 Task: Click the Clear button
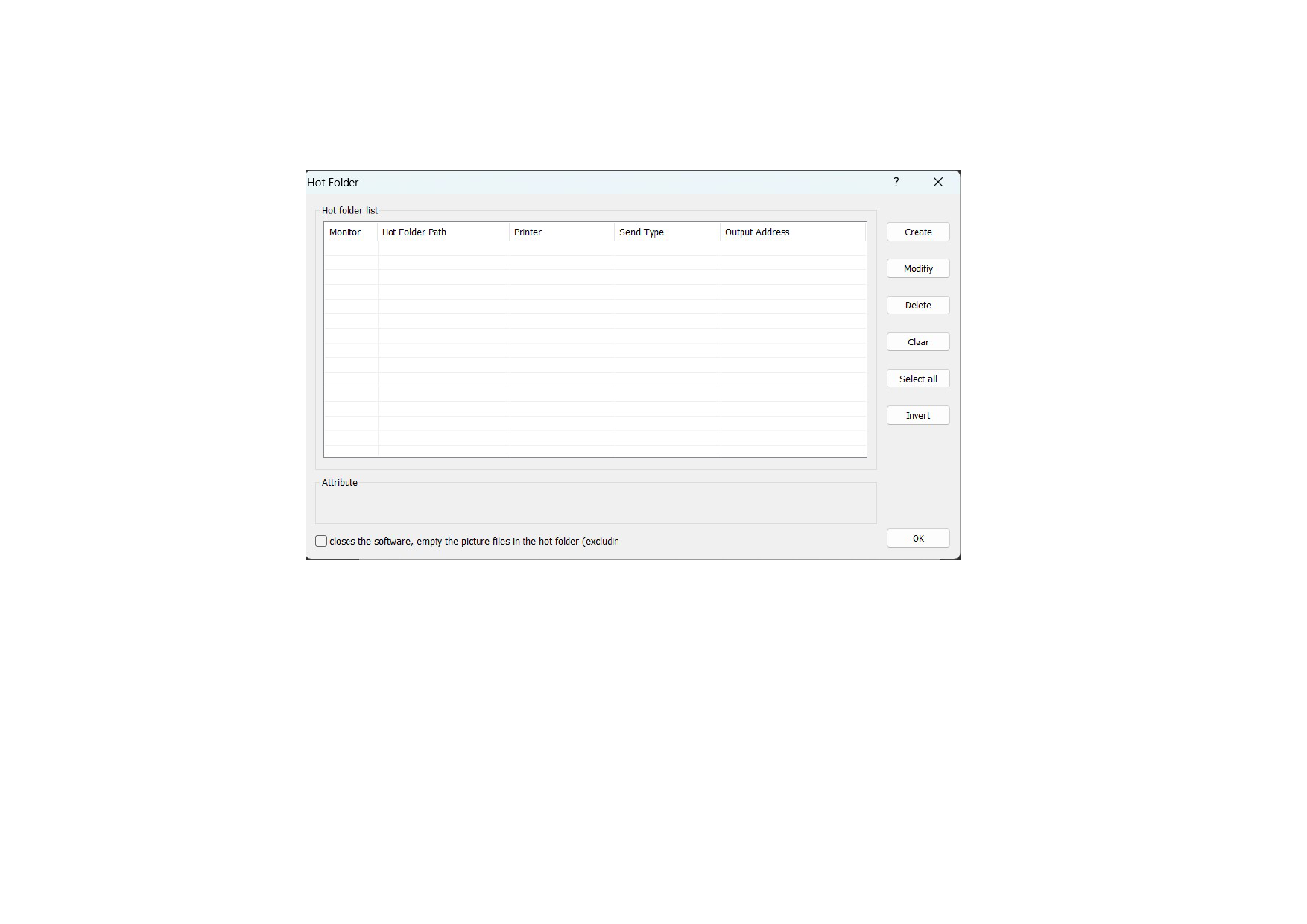[x=918, y=342]
